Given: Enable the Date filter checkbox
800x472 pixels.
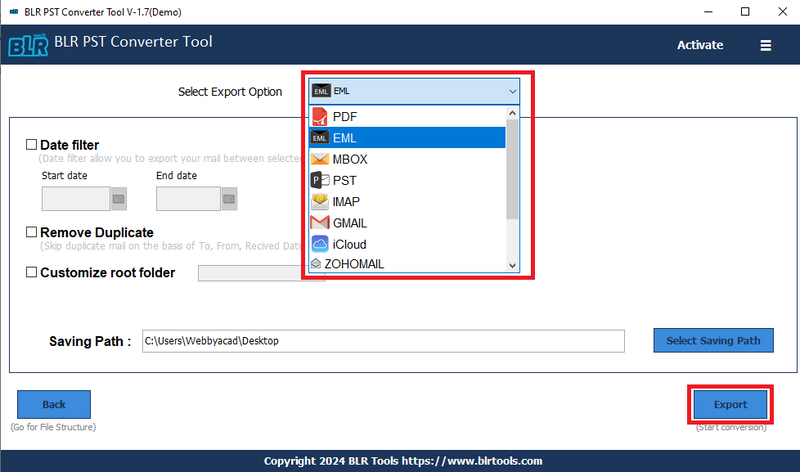Looking at the screenshot, I should click(x=32, y=145).
